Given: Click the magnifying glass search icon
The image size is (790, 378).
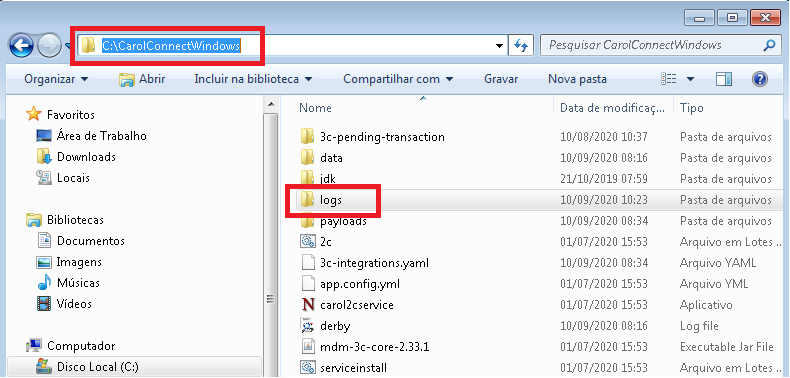Looking at the screenshot, I should [769, 45].
